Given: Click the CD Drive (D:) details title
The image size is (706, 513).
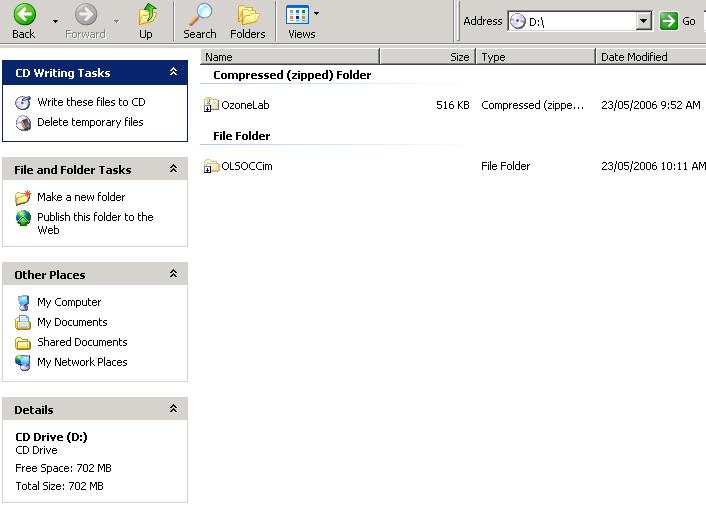Looking at the screenshot, I should pos(51,437).
